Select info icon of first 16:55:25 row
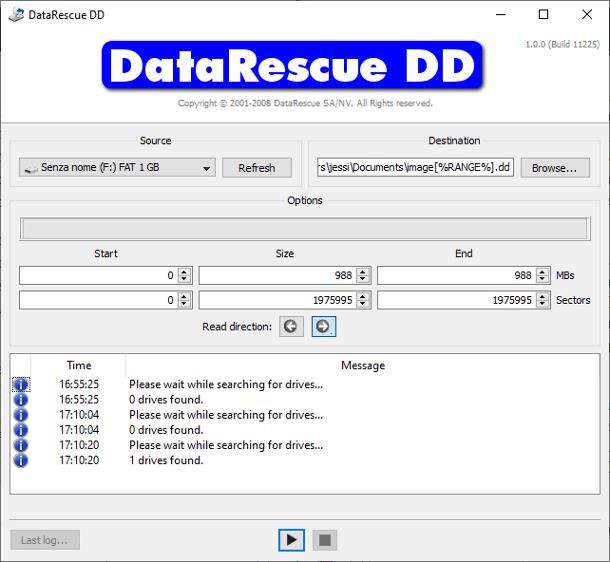 [21, 384]
